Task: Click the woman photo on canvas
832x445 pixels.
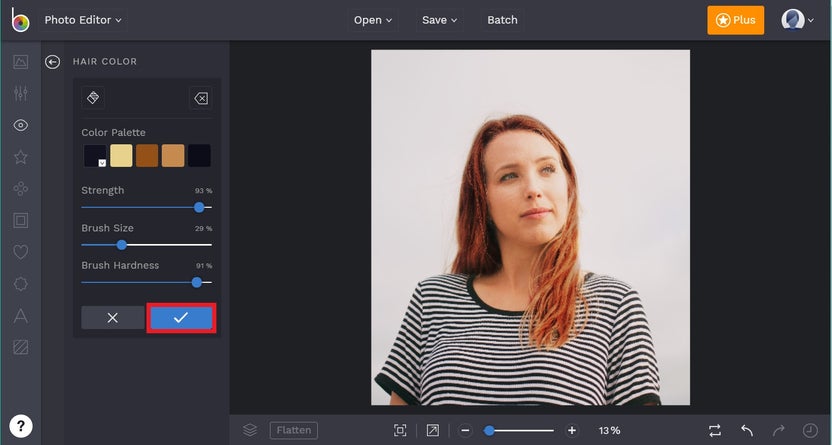Action: tap(531, 228)
